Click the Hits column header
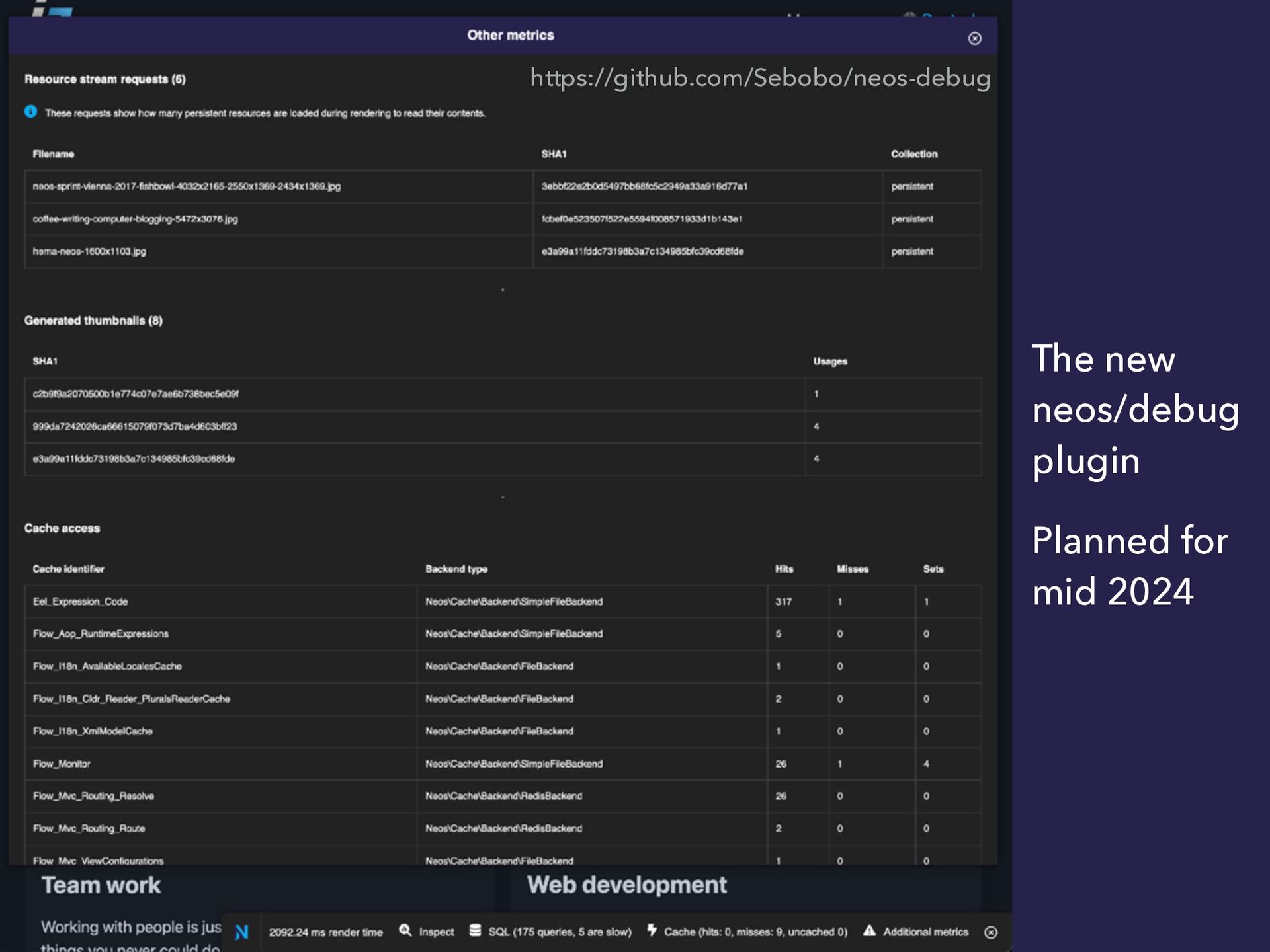Viewport: 1270px width, 952px height. [784, 569]
